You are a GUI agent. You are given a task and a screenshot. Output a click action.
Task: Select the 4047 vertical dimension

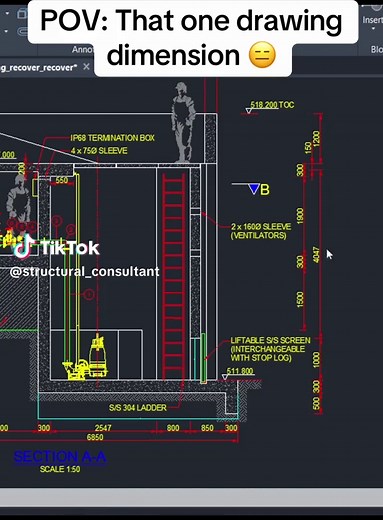(x=317, y=255)
